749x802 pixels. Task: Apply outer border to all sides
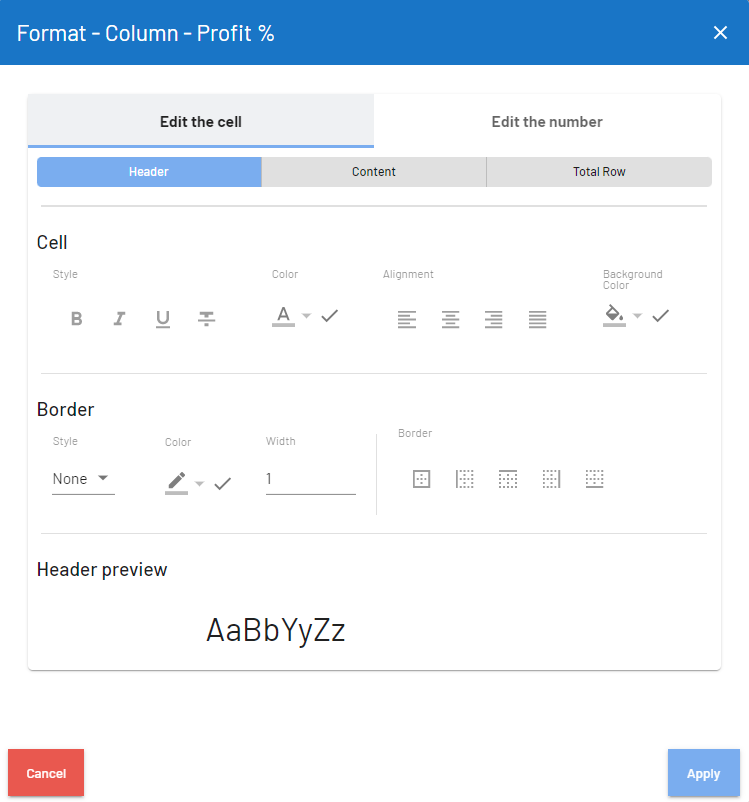(421, 479)
